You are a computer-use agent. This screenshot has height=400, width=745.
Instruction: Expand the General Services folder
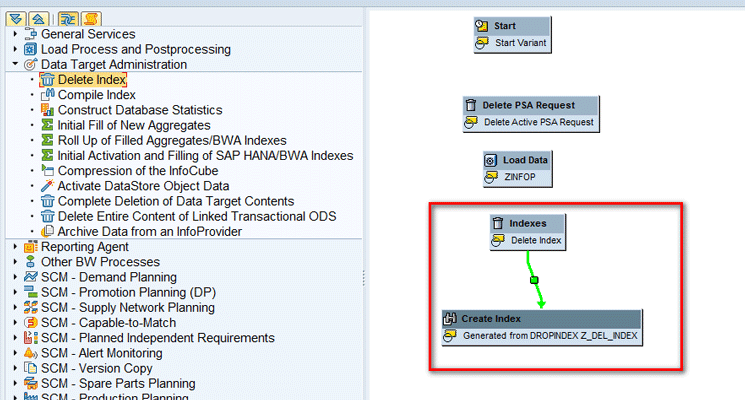[15, 34]
